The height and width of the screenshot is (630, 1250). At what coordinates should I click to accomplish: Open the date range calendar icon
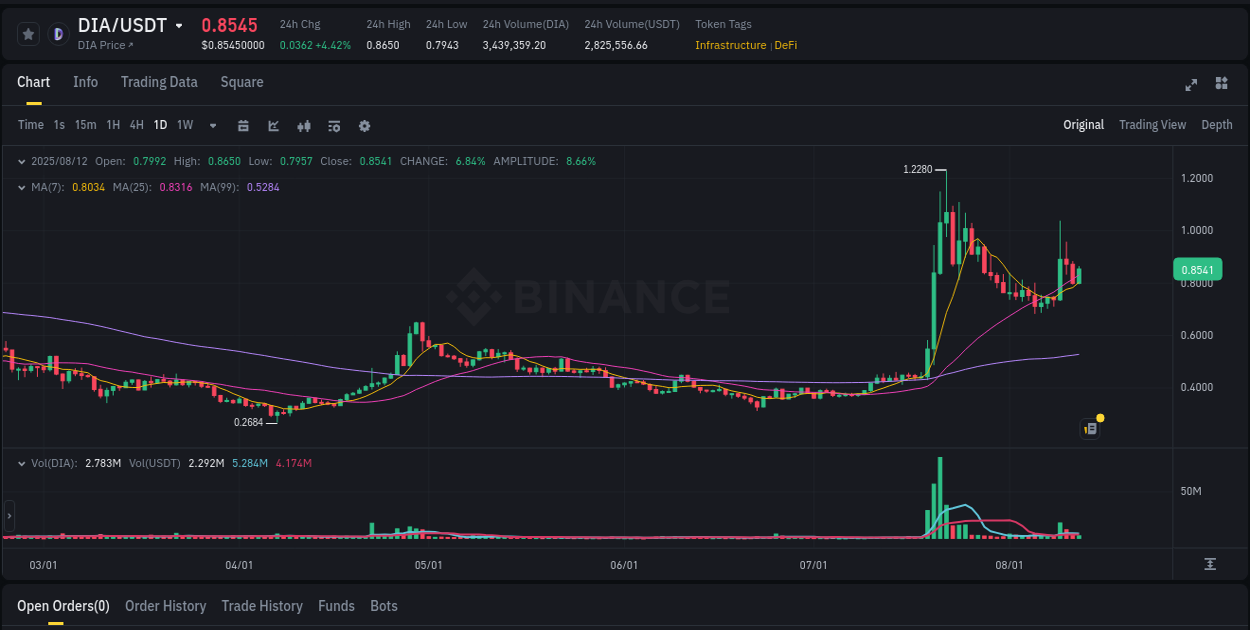click(x=243, y=126)
